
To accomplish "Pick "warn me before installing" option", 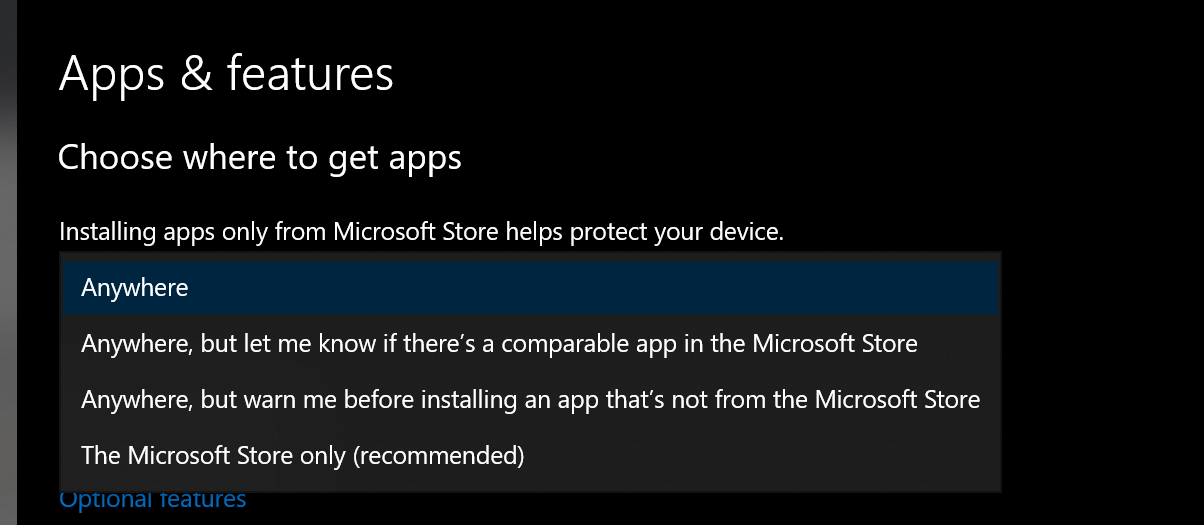I will click(x=531, y=400).
